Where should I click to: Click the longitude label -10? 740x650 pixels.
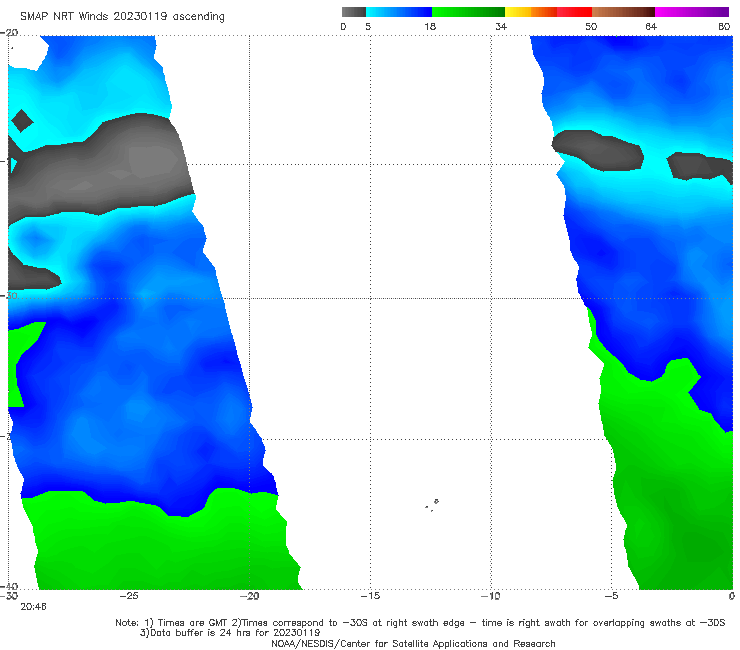tap(491, 596)
